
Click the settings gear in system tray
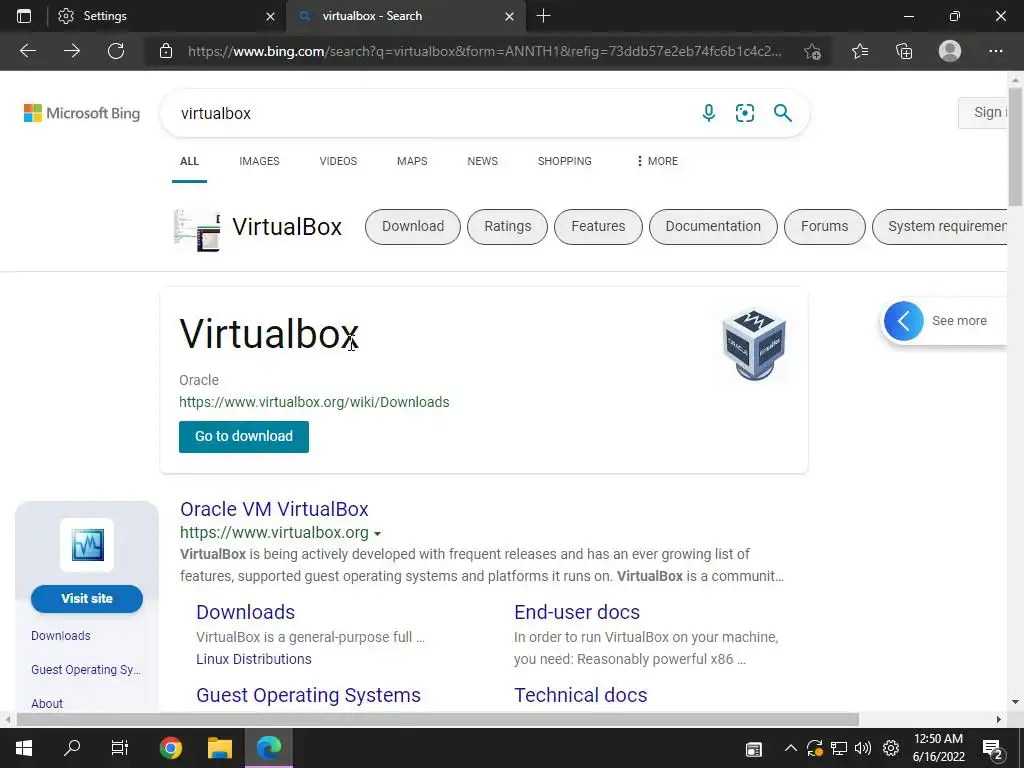[891, 748]
